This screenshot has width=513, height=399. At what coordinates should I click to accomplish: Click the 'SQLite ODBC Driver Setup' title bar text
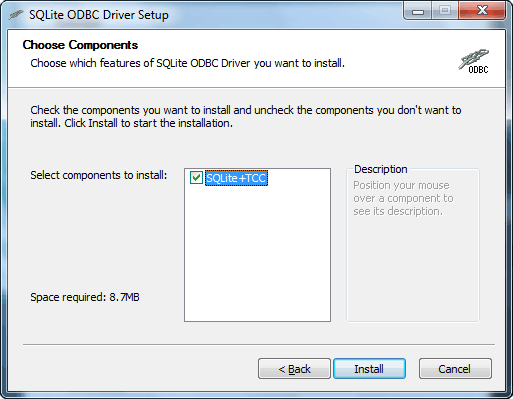99,15
